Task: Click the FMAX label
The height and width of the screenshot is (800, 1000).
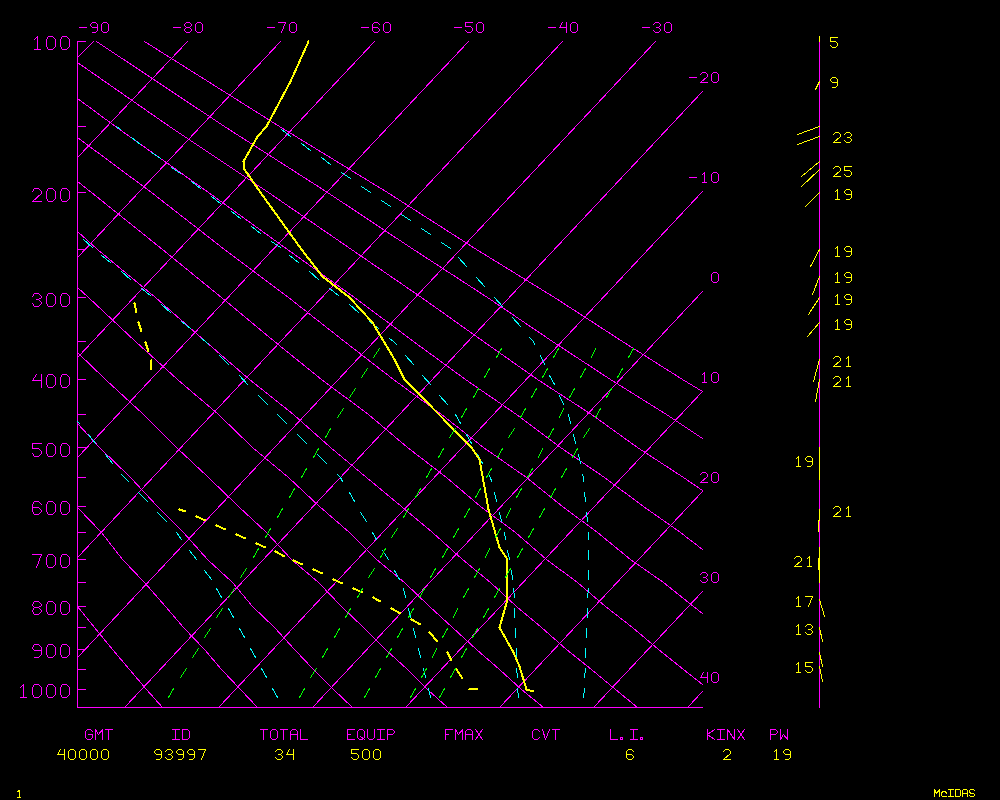Action: [463, 735]
